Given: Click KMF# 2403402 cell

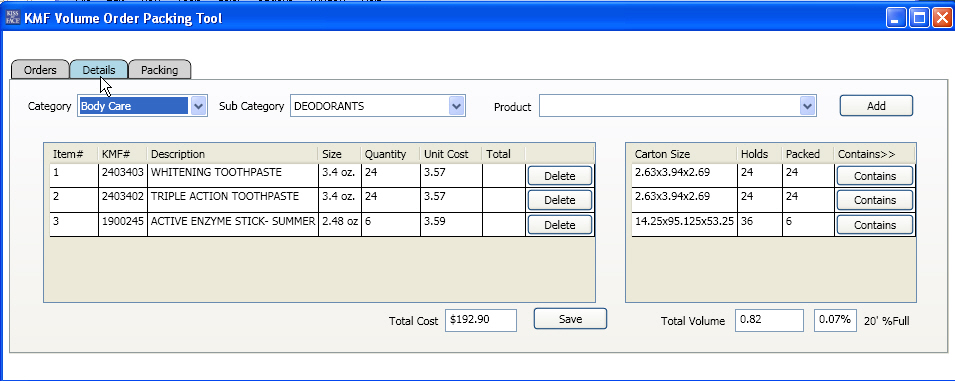Looking at the screenshot, I should pos(122,200).
